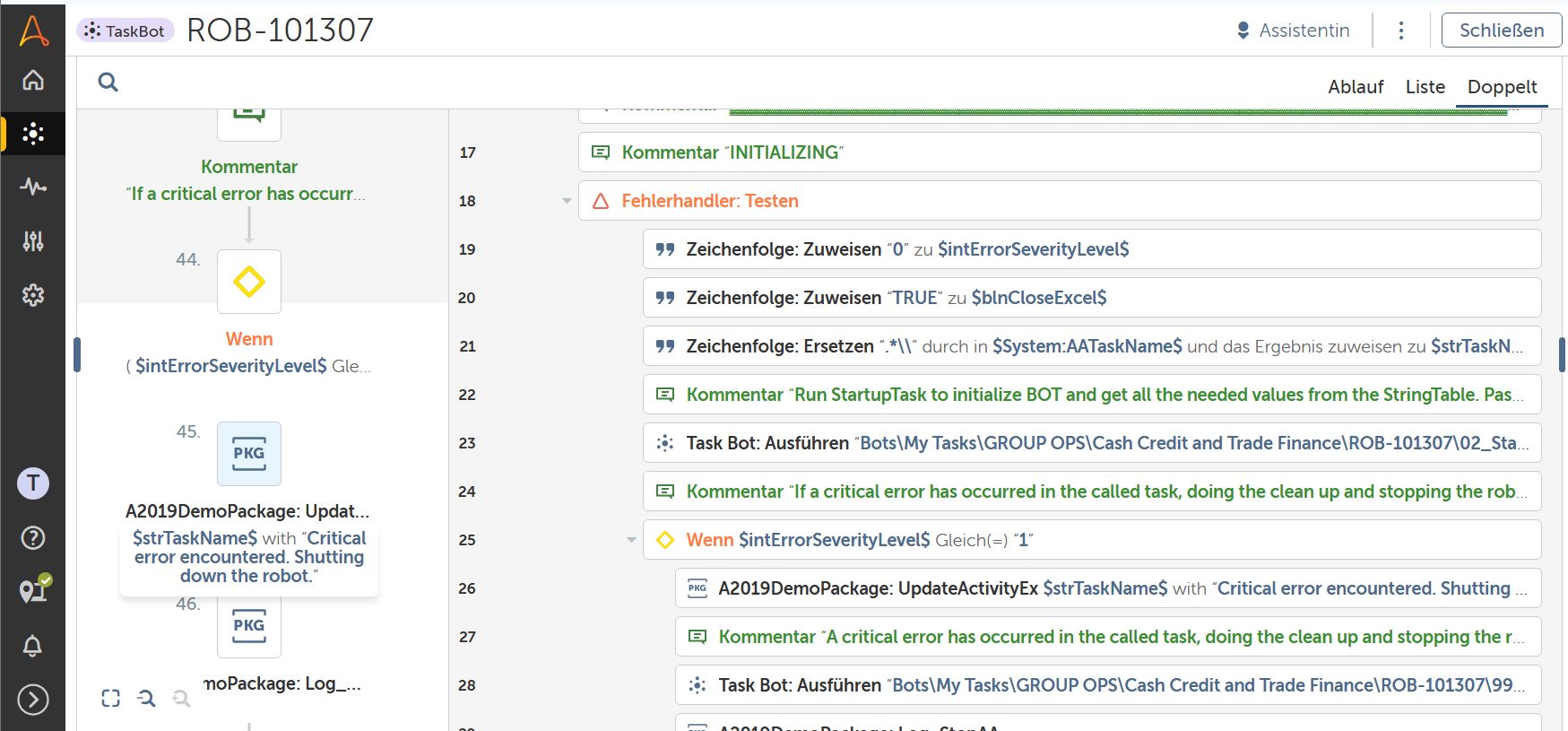The height and width of the screenshot is (731, 1568).
Task: Click the Schließen button
Action: (x=1502, y=30)
